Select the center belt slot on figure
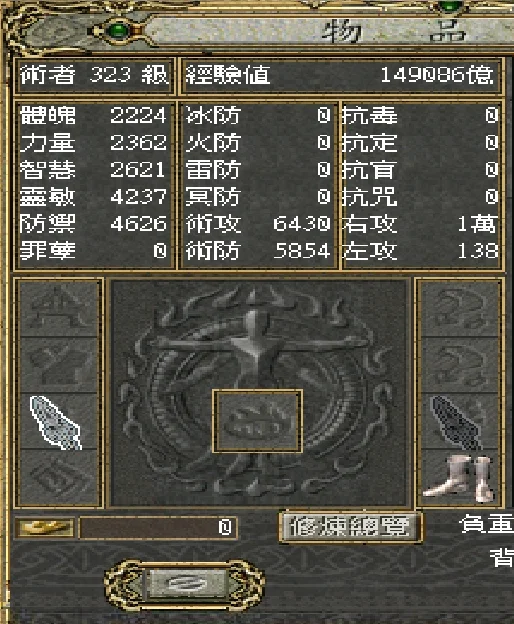Screen dimensions: 514x624 (258, 421)
